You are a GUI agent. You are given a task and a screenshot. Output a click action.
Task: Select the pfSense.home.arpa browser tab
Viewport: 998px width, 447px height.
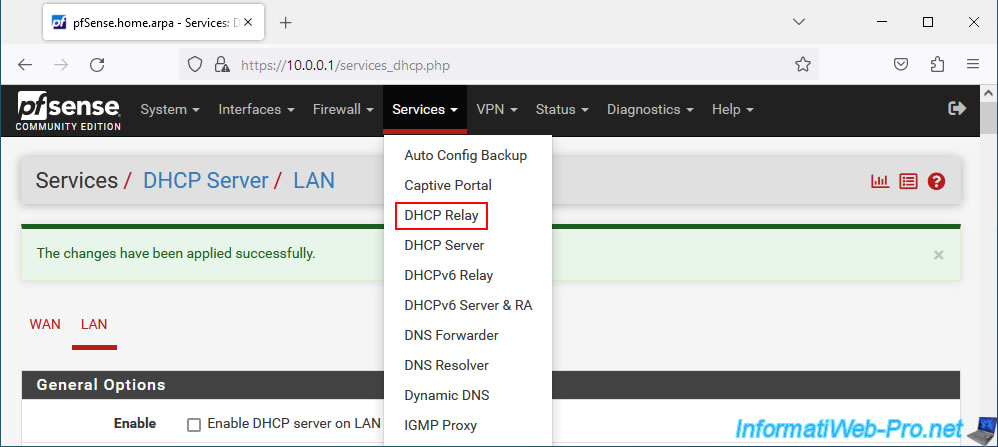[151, 23]
